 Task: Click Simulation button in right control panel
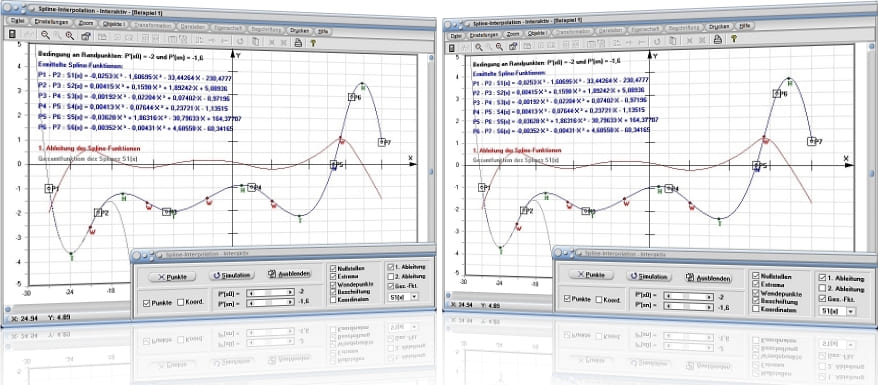click(650, 276)
